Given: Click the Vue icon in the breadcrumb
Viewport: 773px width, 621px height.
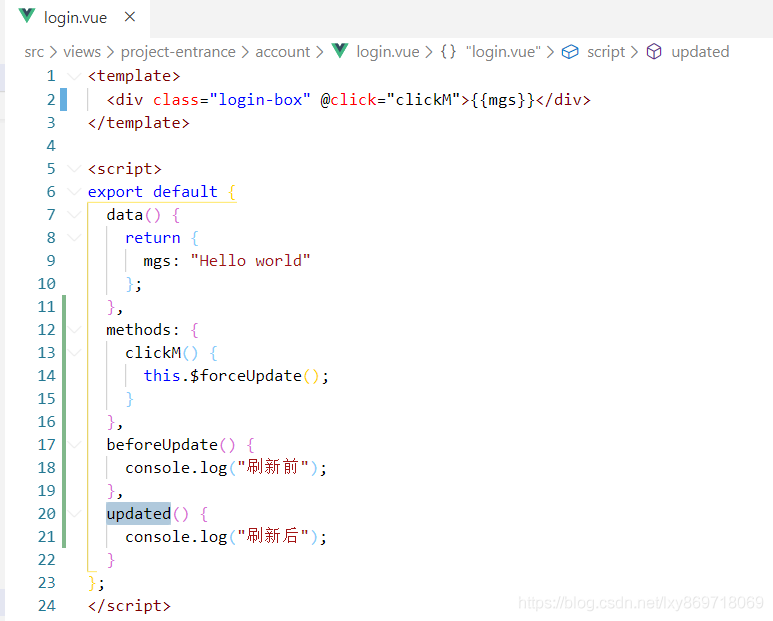Looking at the screenshot, I should coord(340,51).
